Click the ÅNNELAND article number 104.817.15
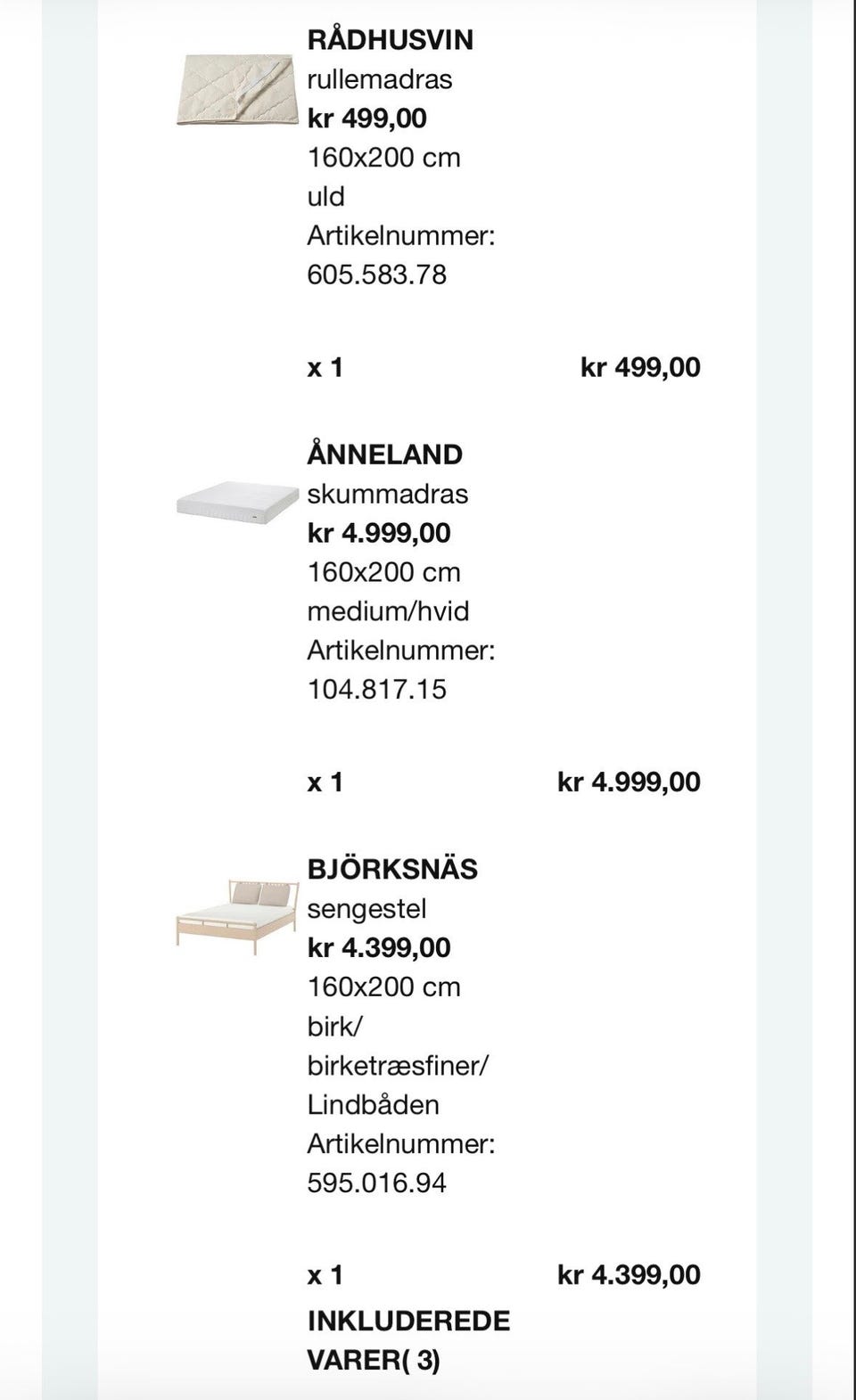 pos(376,689)
